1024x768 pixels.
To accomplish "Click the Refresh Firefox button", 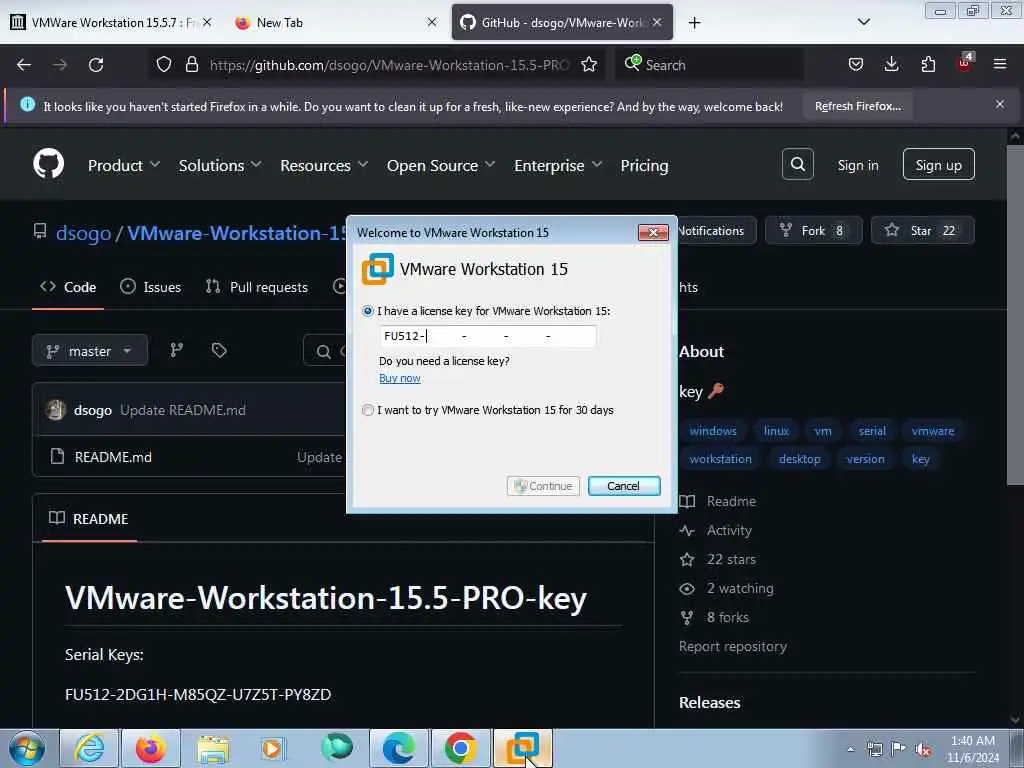I will tap(857, 106).
